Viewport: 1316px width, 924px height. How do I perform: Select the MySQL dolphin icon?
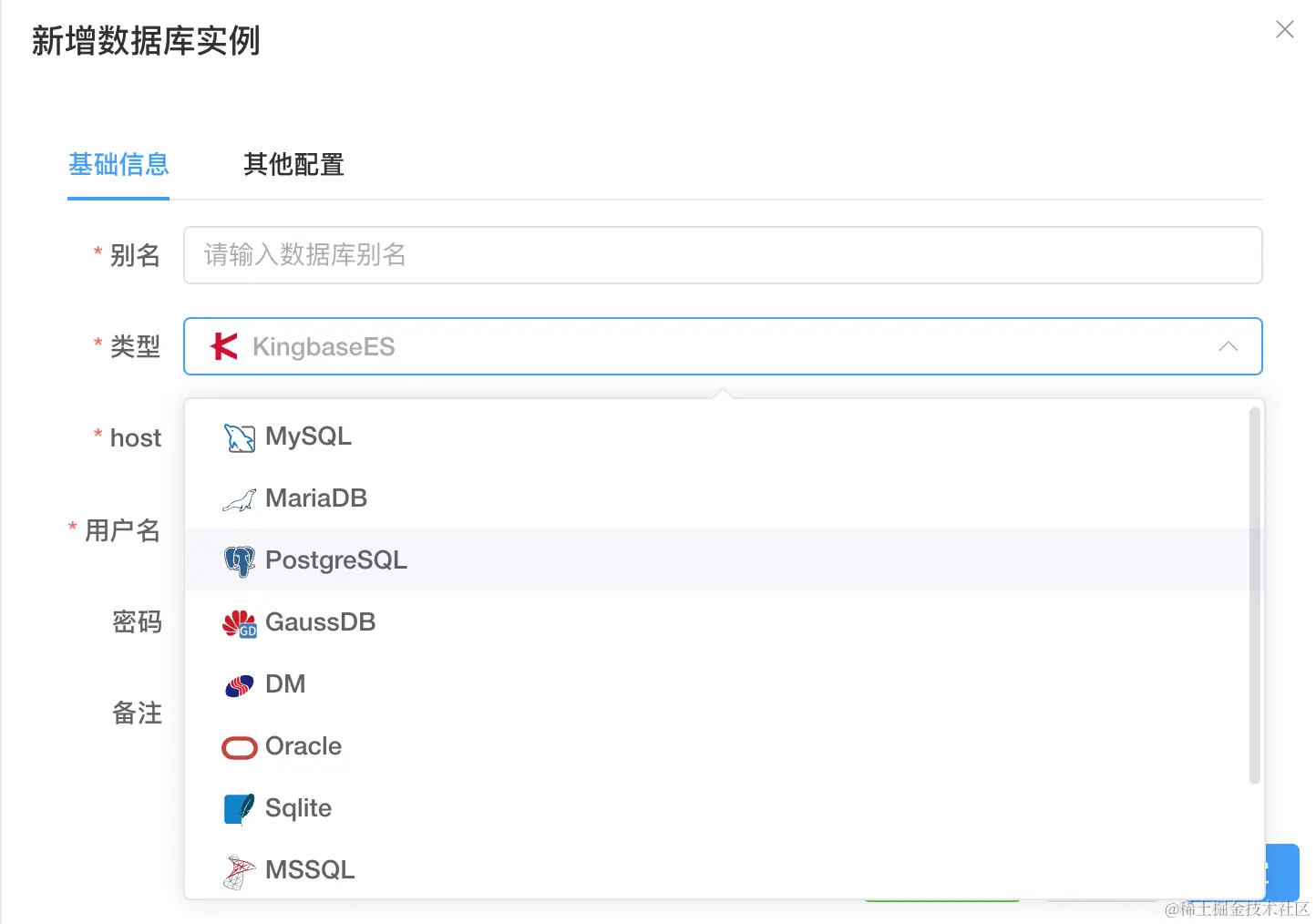point(239,436)
